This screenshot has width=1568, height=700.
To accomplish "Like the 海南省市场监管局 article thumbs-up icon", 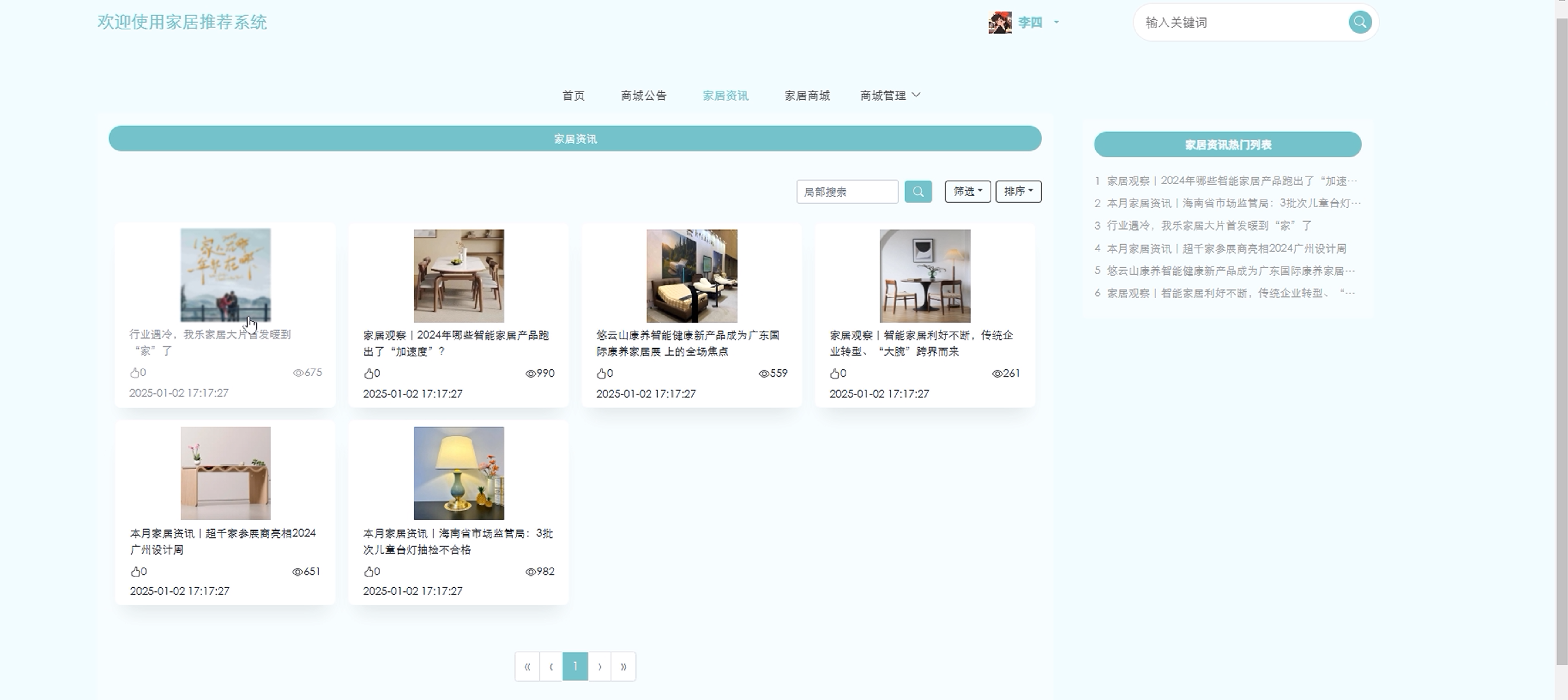I will click(368, 572).
